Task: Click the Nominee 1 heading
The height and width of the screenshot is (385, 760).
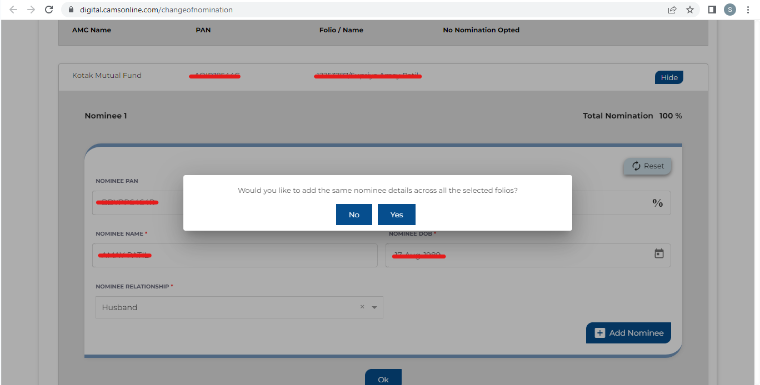Action: pos(106,116)
